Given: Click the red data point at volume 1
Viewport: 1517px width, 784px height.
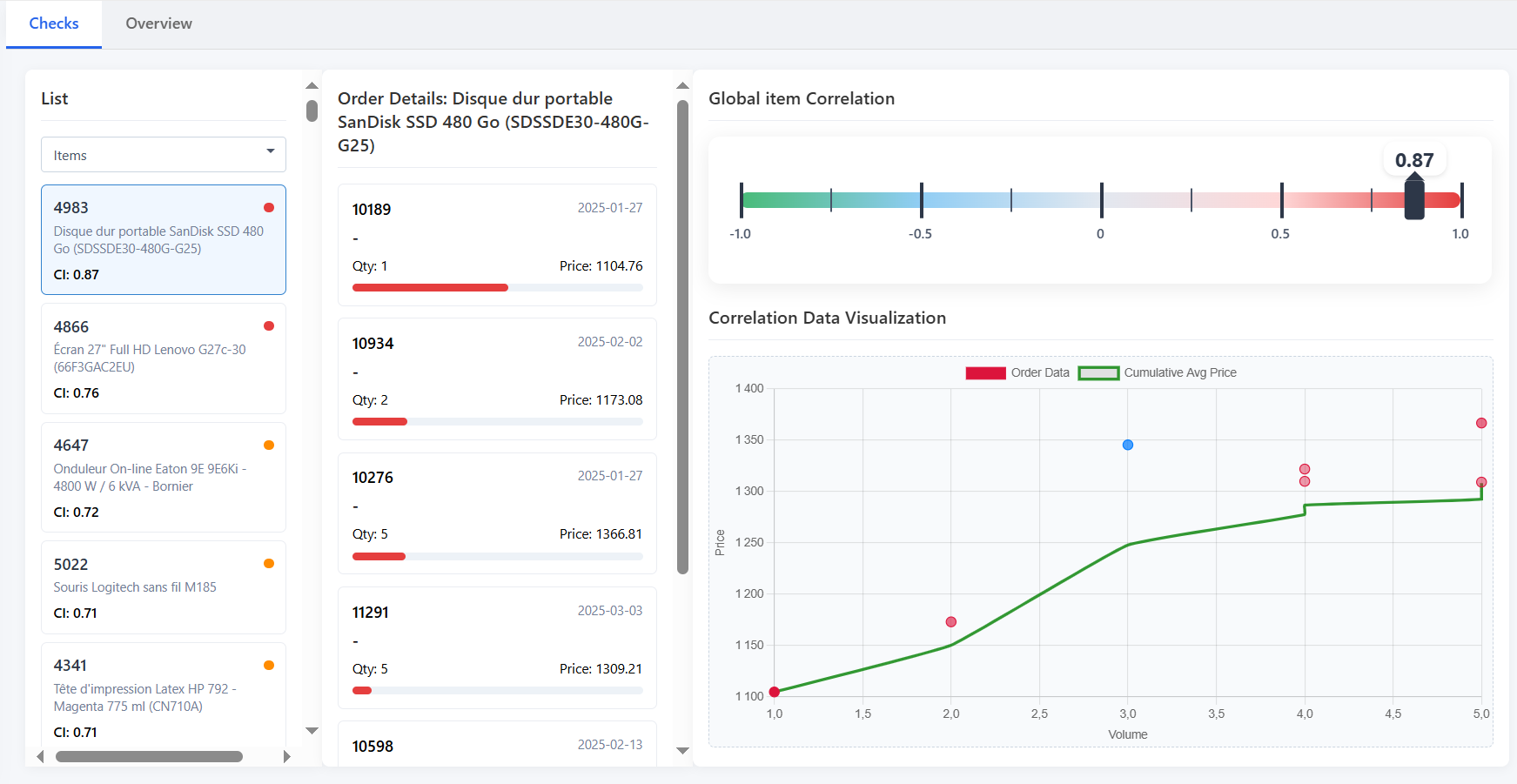Looking at the screenshot, I should point(775,692).
